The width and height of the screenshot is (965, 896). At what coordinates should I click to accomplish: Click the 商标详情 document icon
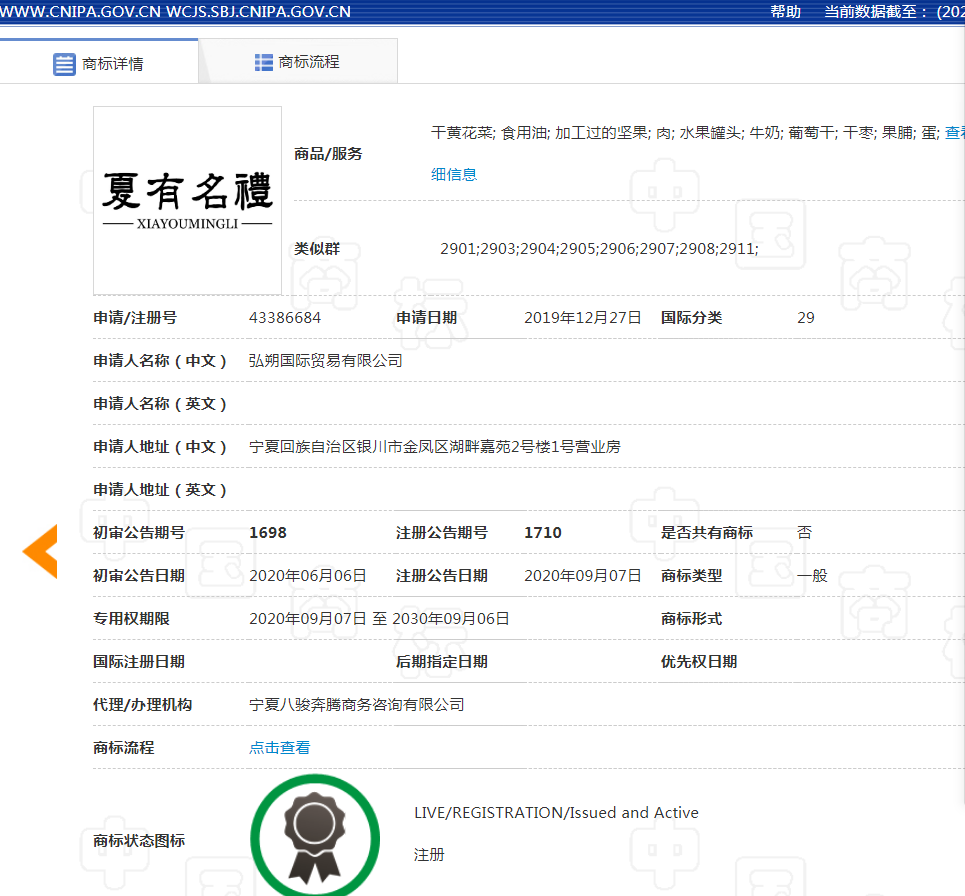click(64, 64)
